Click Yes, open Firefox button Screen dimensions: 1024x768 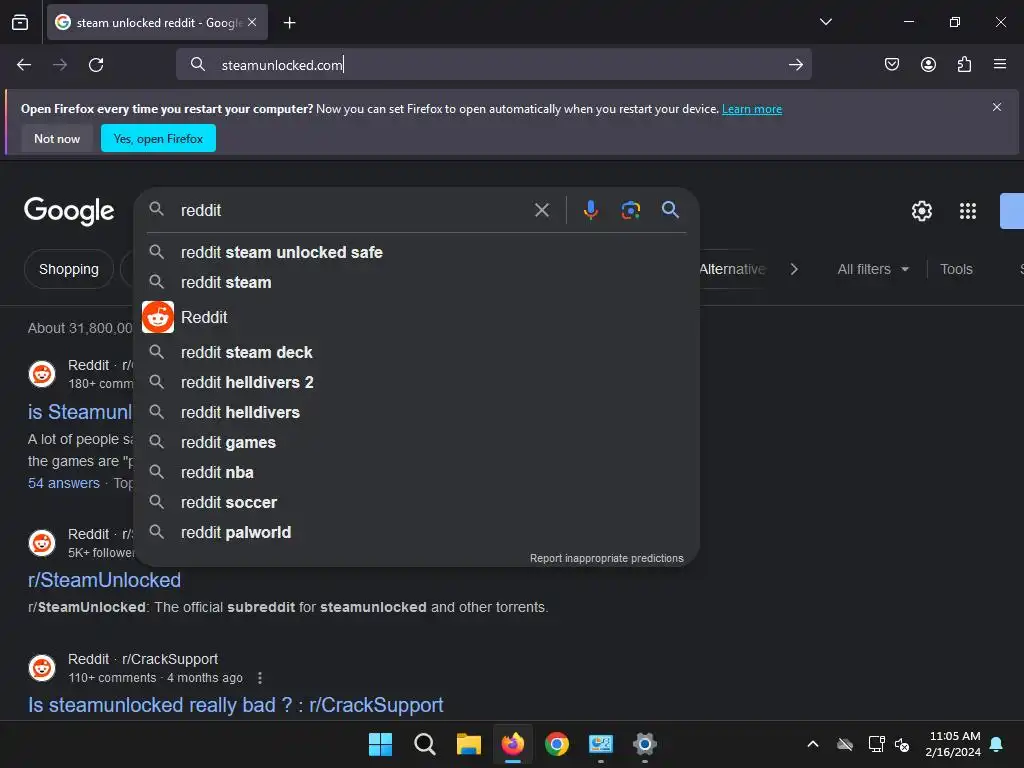pyautogui.click(x=158, y=138)
